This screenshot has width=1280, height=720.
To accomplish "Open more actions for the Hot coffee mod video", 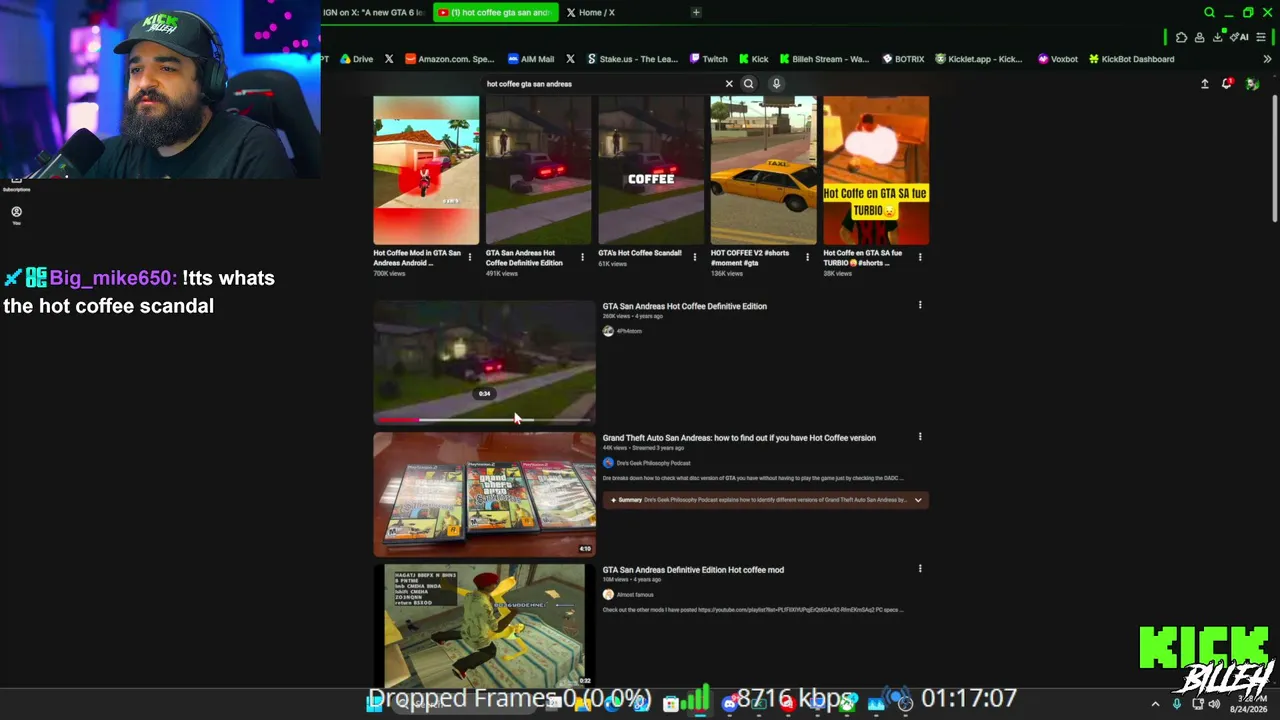I will pos(920,569).
